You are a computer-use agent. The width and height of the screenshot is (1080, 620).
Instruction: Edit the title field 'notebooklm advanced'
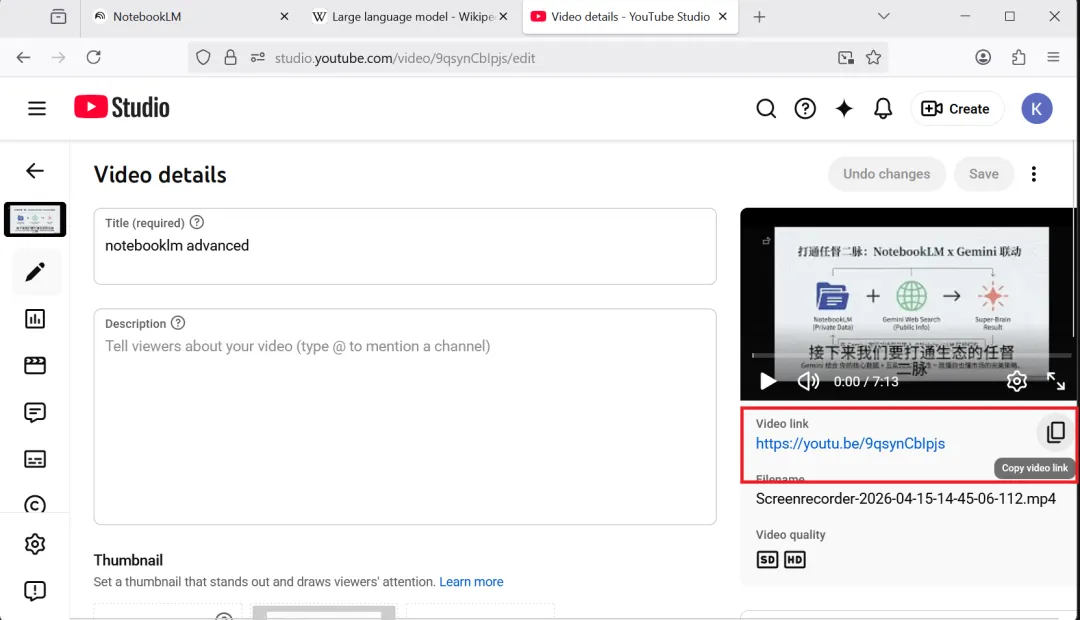[x=405, y=247]
